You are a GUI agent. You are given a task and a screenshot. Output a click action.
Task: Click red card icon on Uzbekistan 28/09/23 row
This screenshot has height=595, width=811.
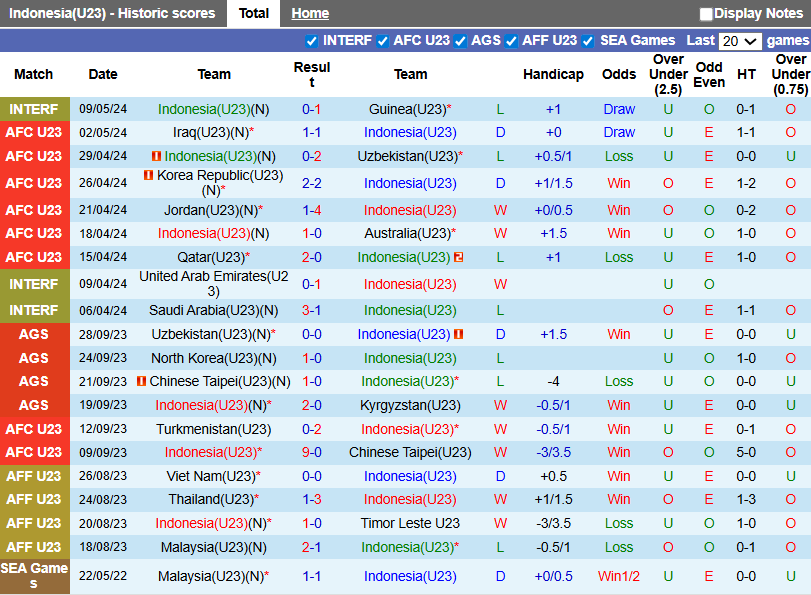458,334
